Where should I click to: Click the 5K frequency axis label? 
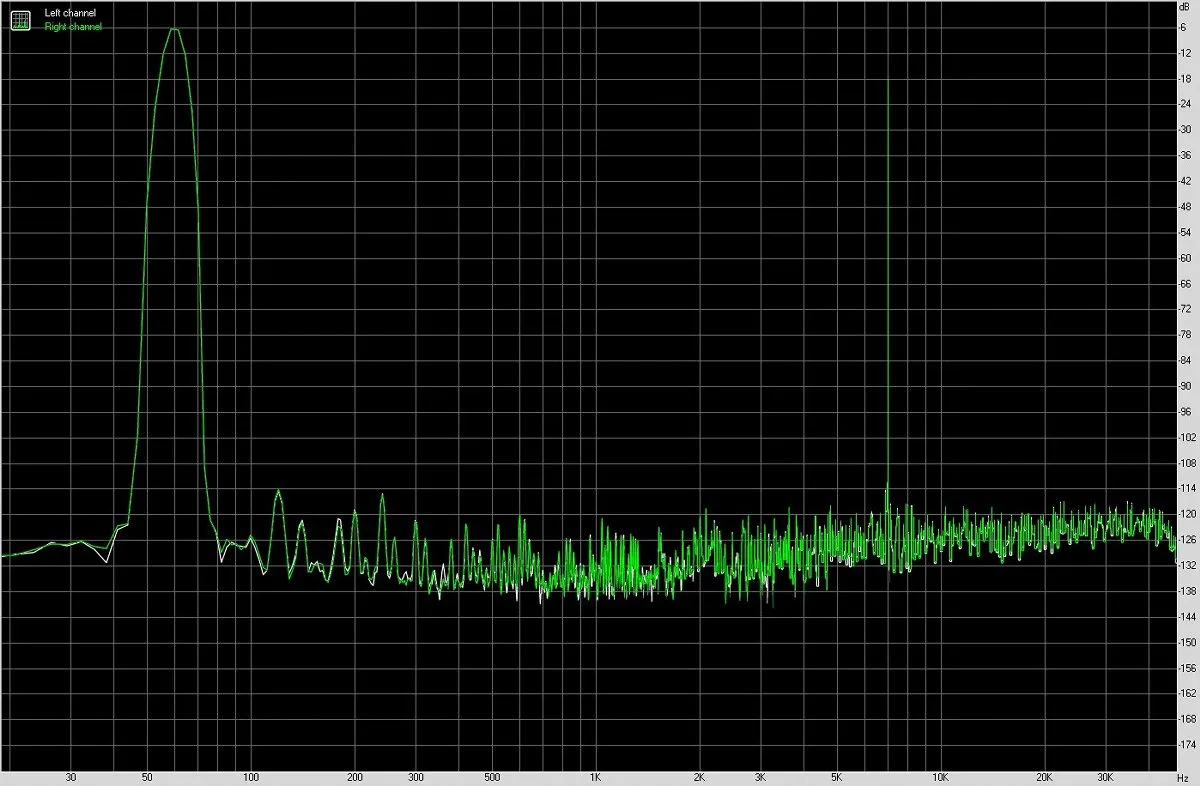(x=835, y=777)
